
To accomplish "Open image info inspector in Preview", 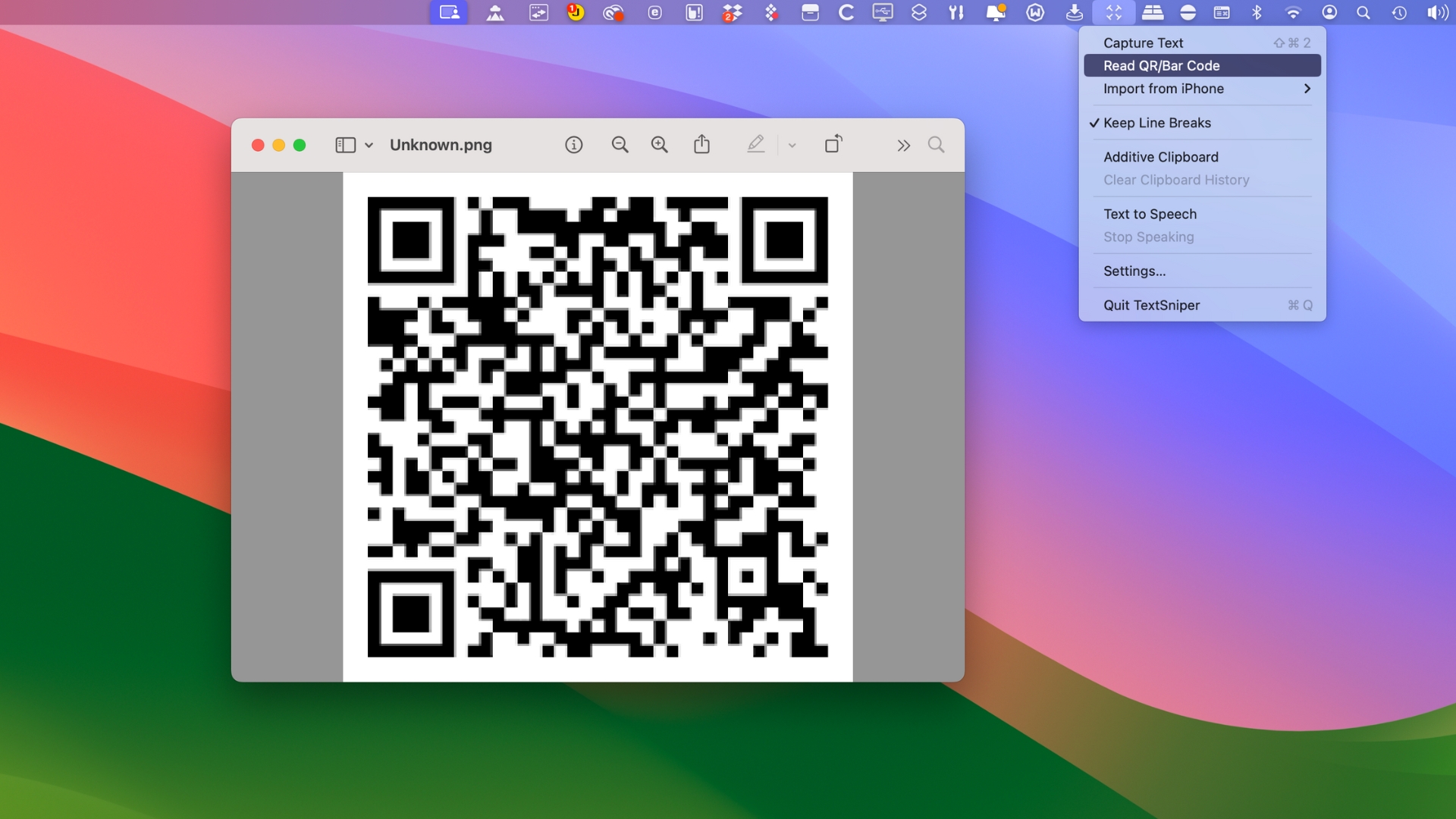I will [574, 145].
